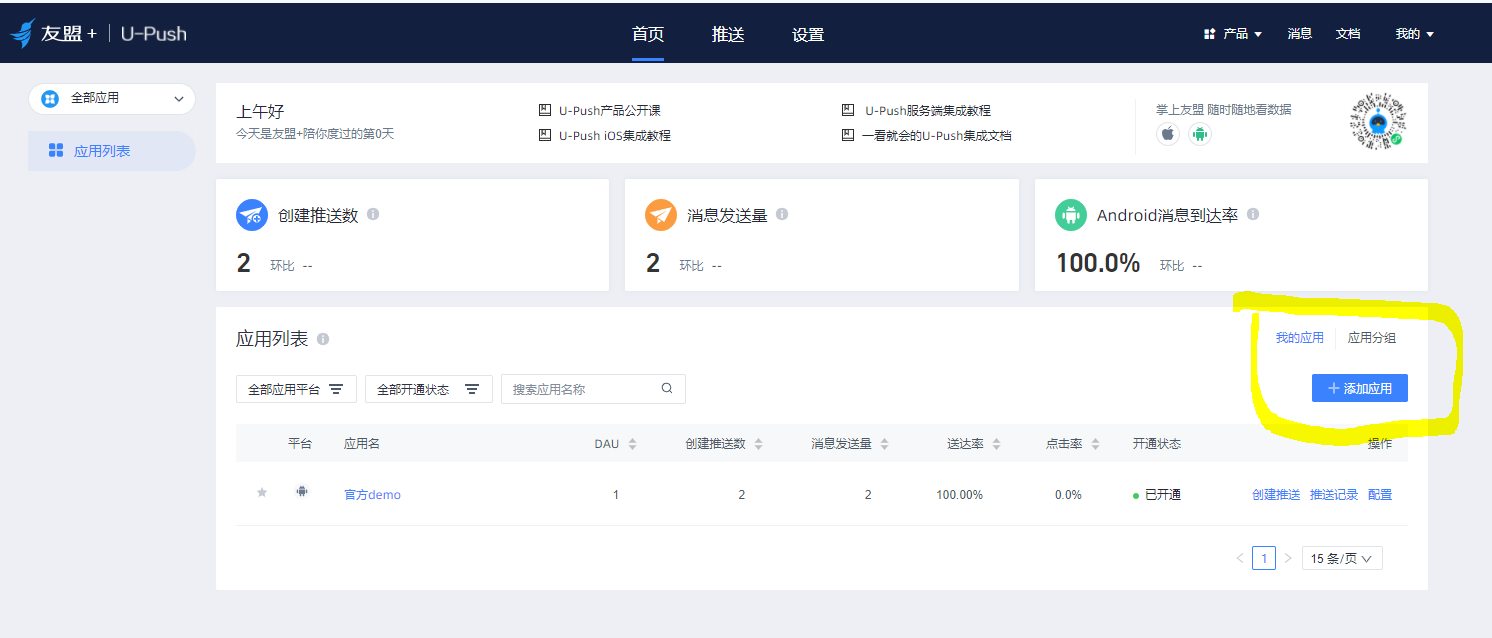The height and width of the screenshot is (638, 1492).
Task: Click the 0.0% 点击率 cell
Action: (x=1068, y=494)
